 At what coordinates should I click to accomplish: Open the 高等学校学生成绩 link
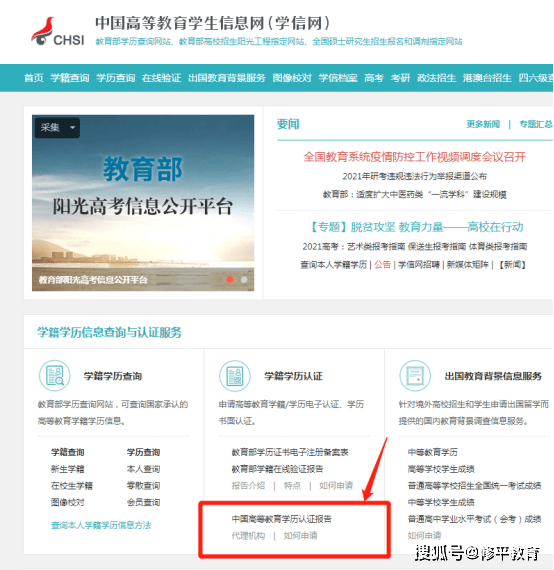pos(441,469)
